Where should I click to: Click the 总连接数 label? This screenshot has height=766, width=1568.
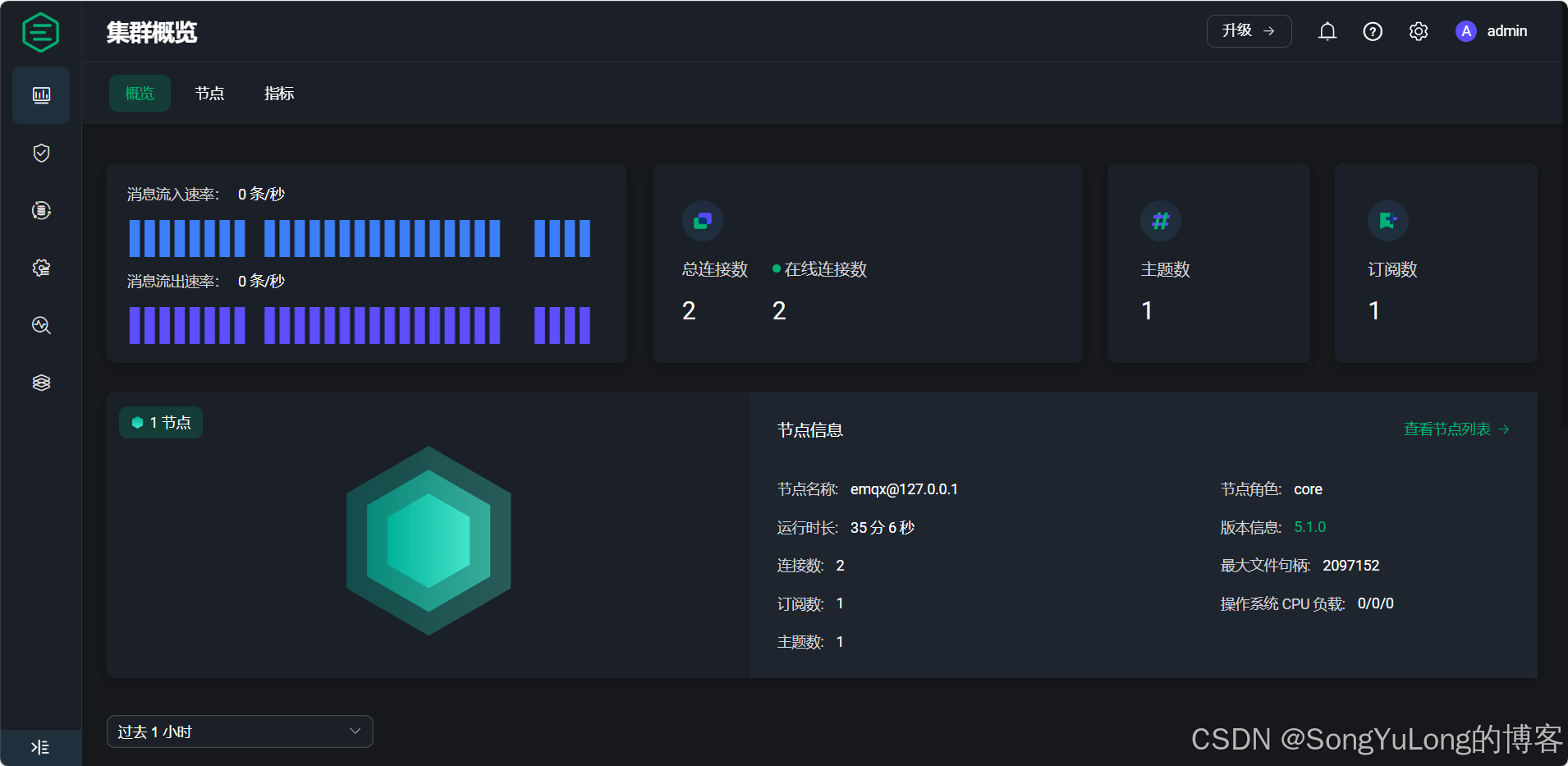715,269
